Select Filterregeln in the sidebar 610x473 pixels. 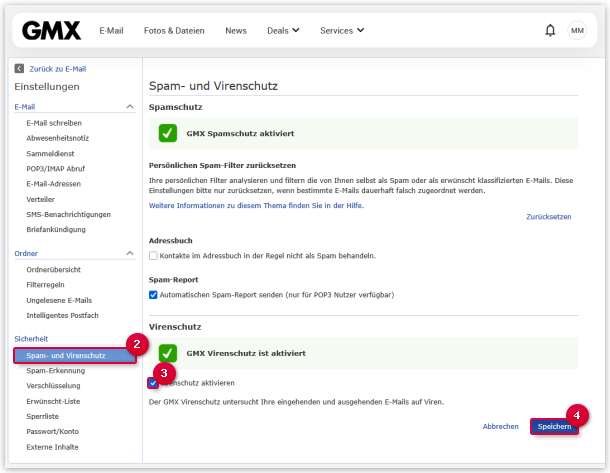pyautogui.click(x=49, y=285)
